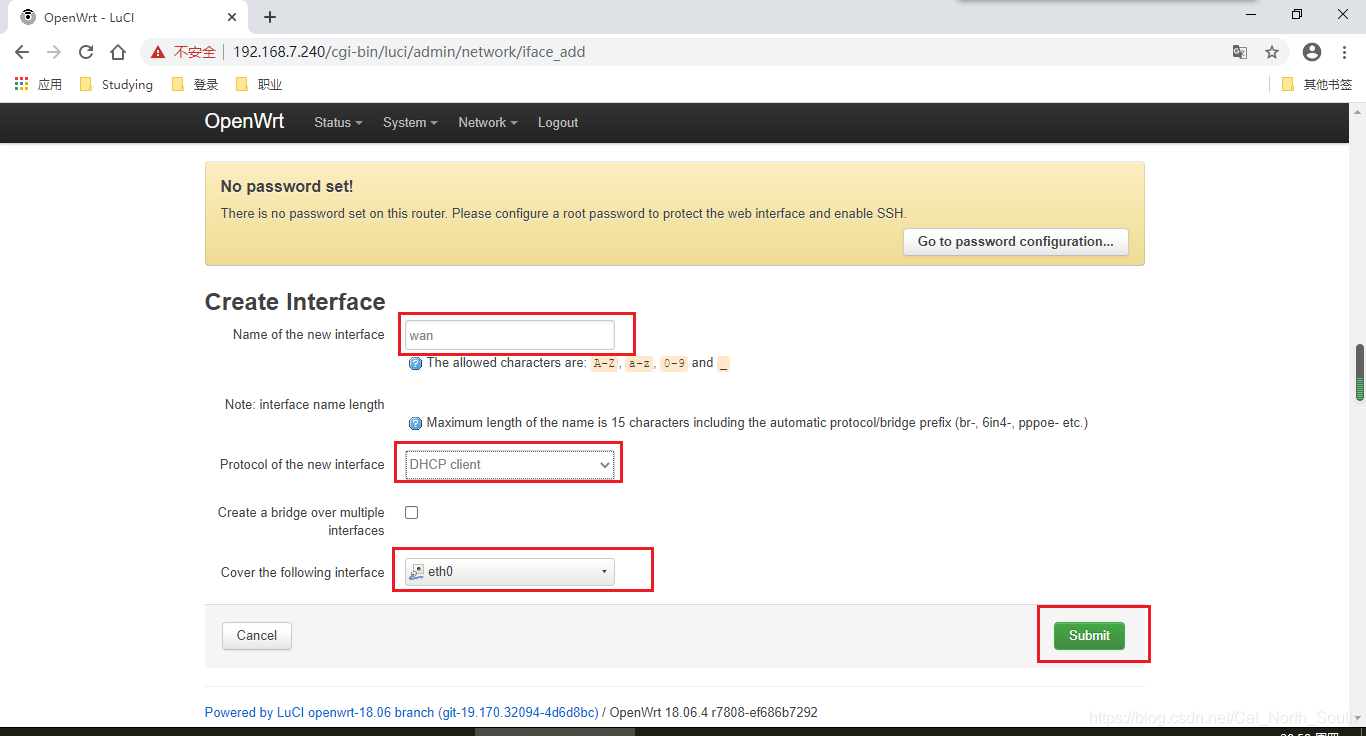Viewport: 1366px width, 736px height.
Task: Click the browser back arrow
Action: pyautogui.click(x=22, y=52)
